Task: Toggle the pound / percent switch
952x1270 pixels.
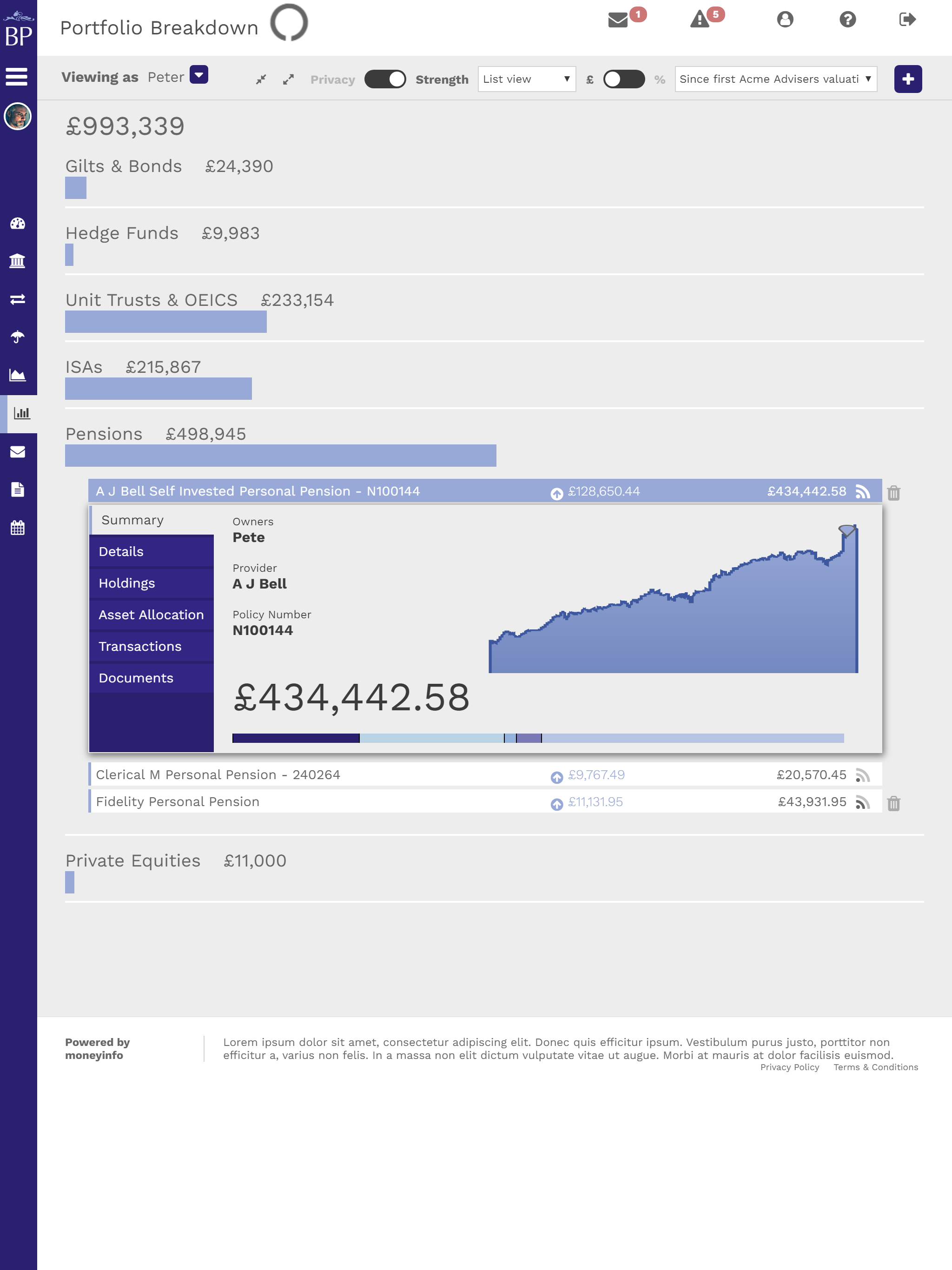Action: click(x=623, y=79)
